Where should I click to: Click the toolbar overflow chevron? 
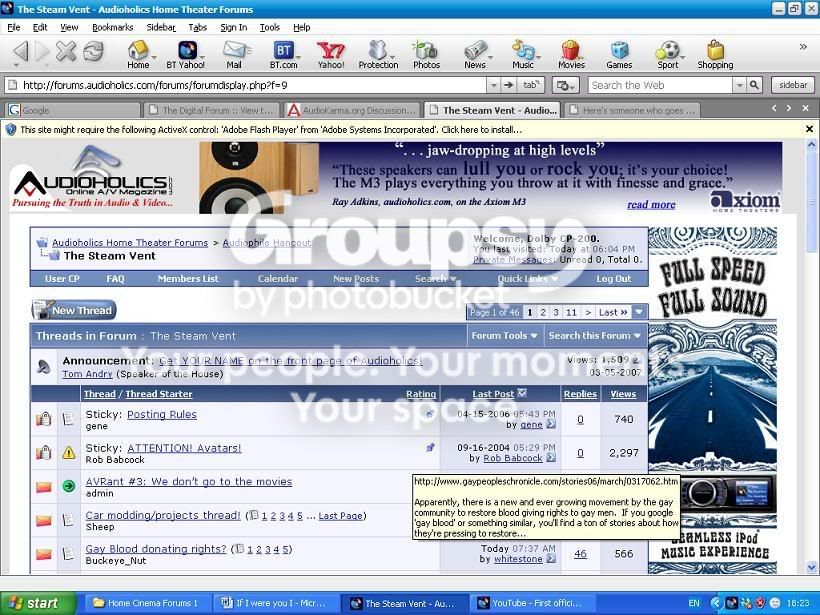(x=803, y=47)
